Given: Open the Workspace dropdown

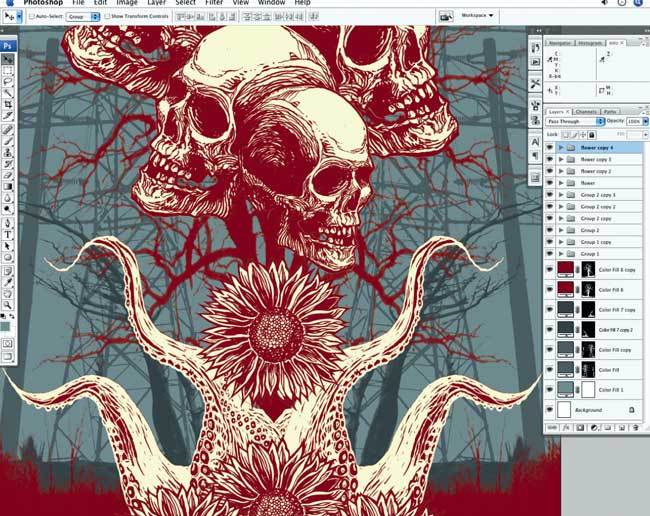Looking at the screenshot, I should (x=477, y=16).
